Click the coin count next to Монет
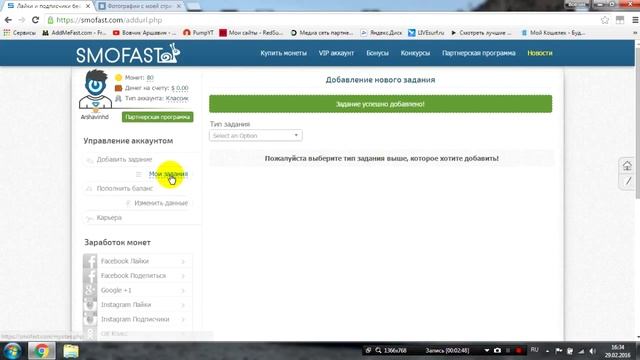This screenshot has width=640, height=360. [x=150, y=78]
